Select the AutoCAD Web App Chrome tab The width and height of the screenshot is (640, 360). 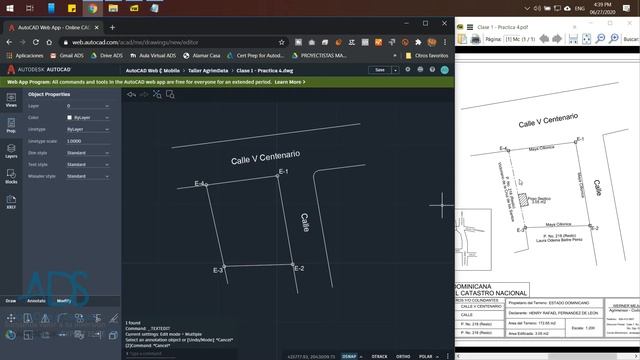tap(53, 27)
